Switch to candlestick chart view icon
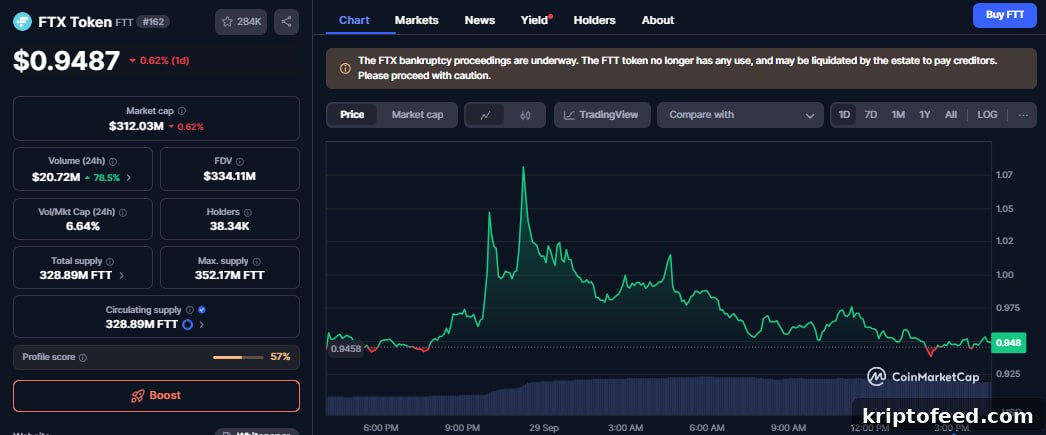 click(x=525, y=115)
